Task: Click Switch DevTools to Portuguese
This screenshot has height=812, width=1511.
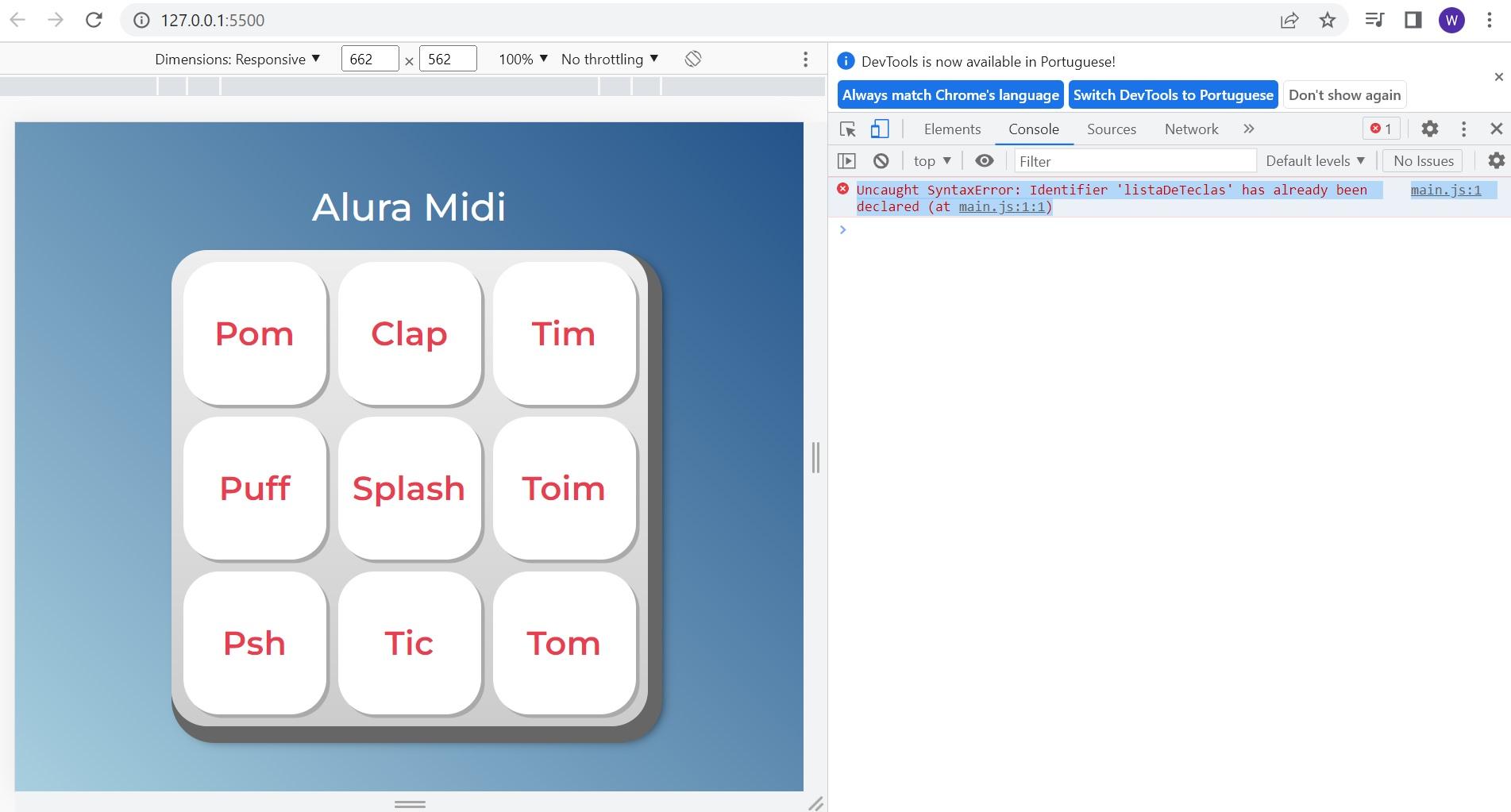Action: point(1173,95)
